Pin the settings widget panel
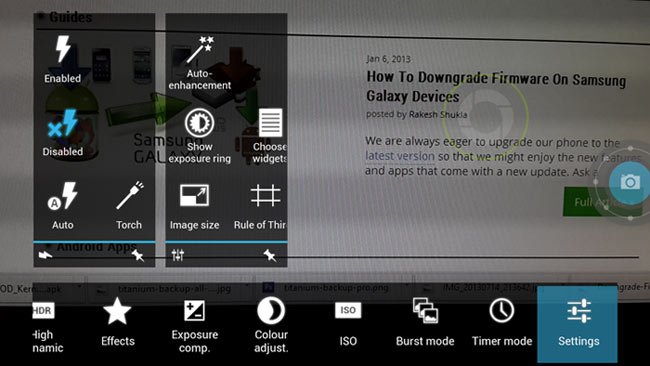This screenshot has height=366, width=650. 270,255
